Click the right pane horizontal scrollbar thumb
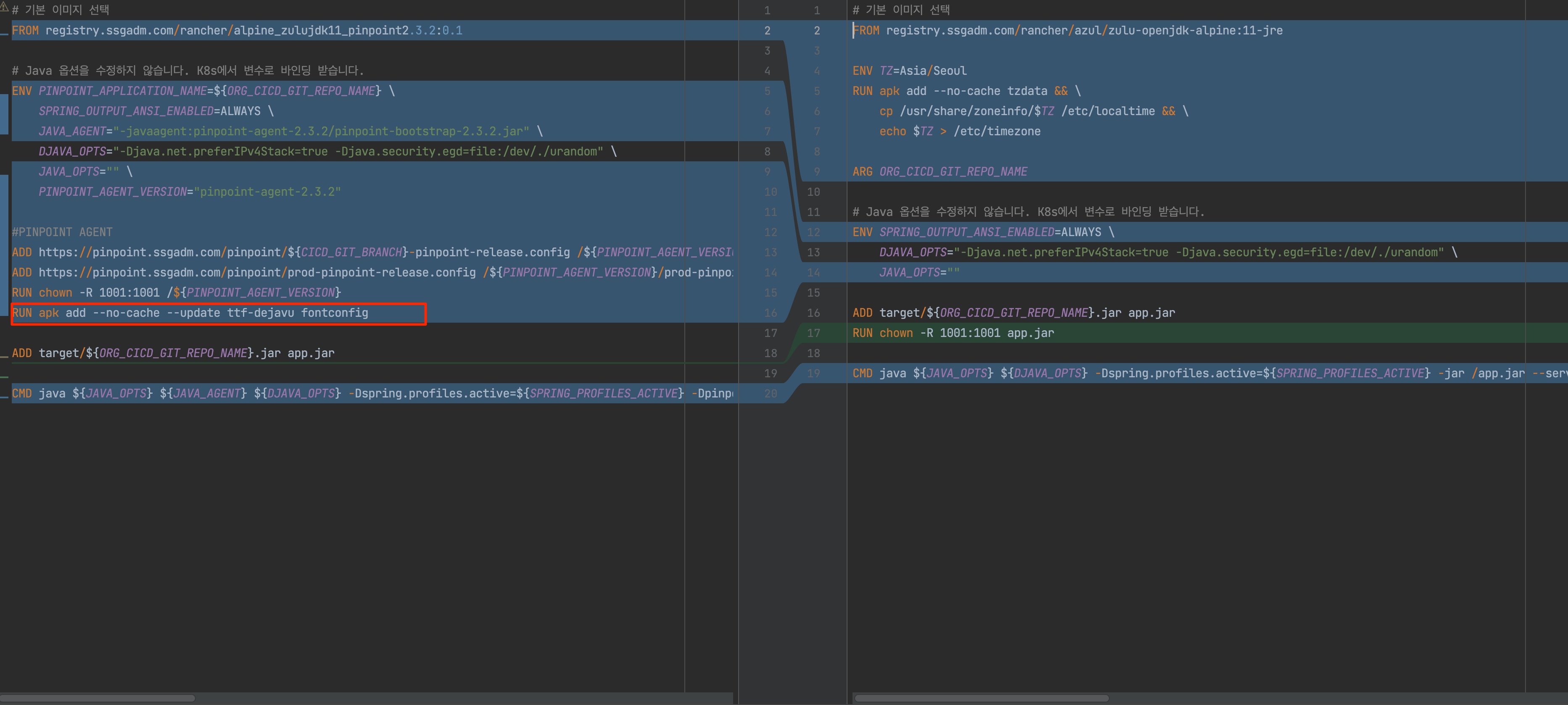 coord(981,698)
